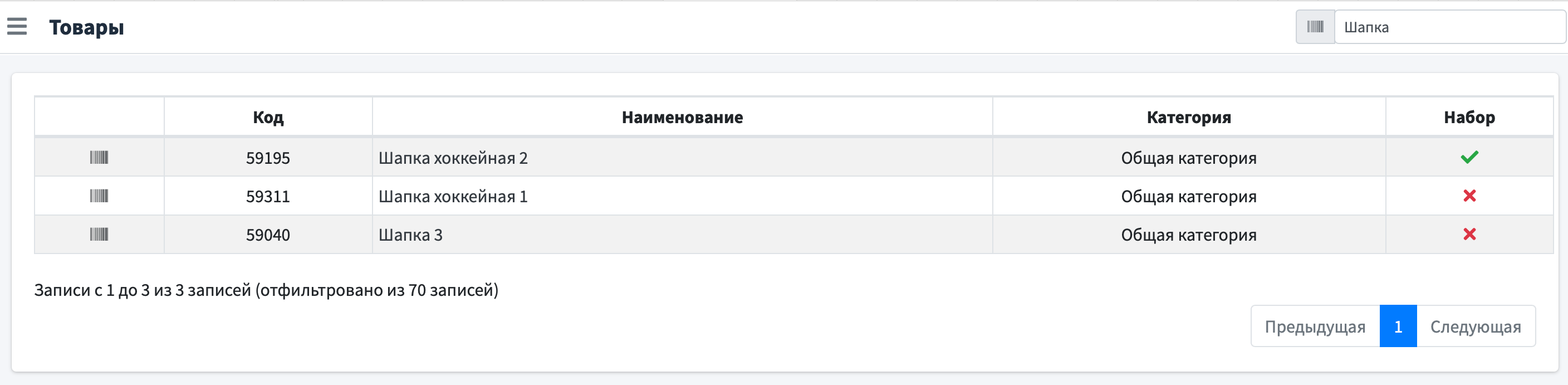Screen dimensions: 1568x385
Task: Click the barcode icon for Шапка хоккейная 2
Action: pyautogui.click(x=99, y=157)
